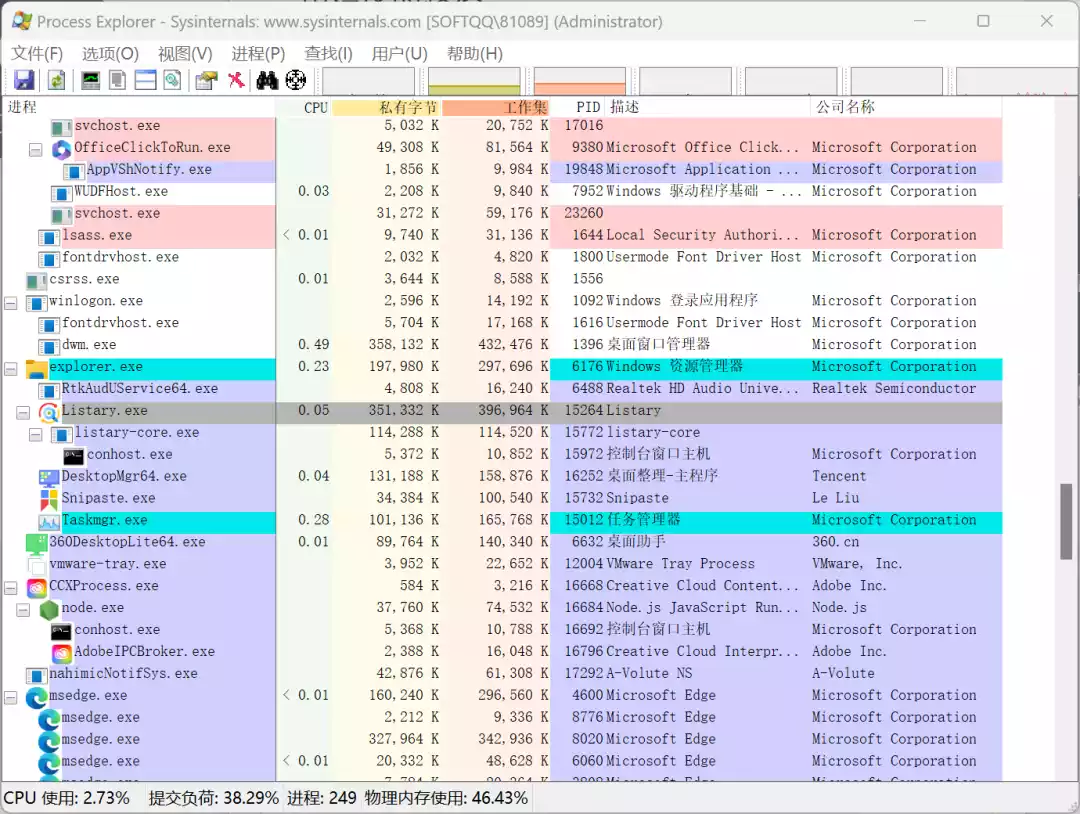Click the DLL/Handles view toolbar icon

(x=173, y=81)
